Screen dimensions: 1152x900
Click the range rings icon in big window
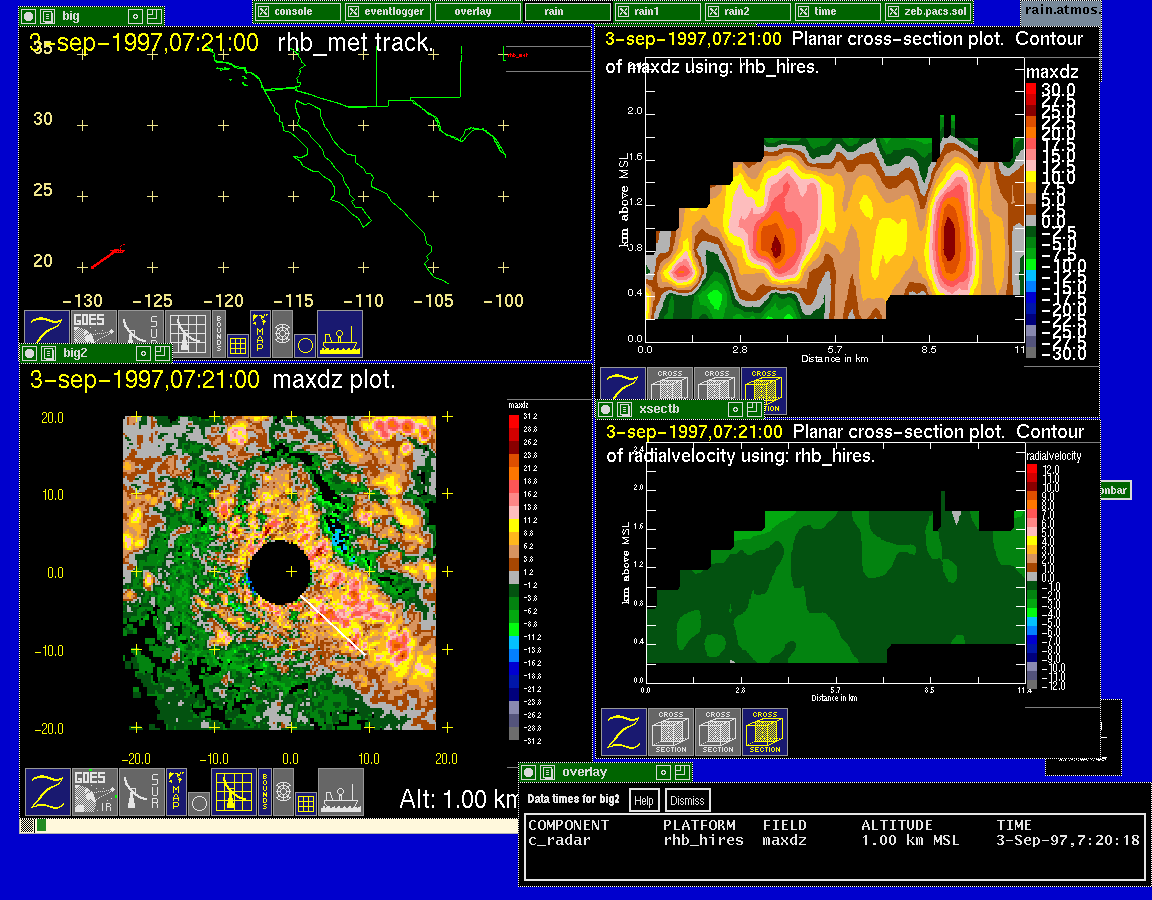[282, 333]
